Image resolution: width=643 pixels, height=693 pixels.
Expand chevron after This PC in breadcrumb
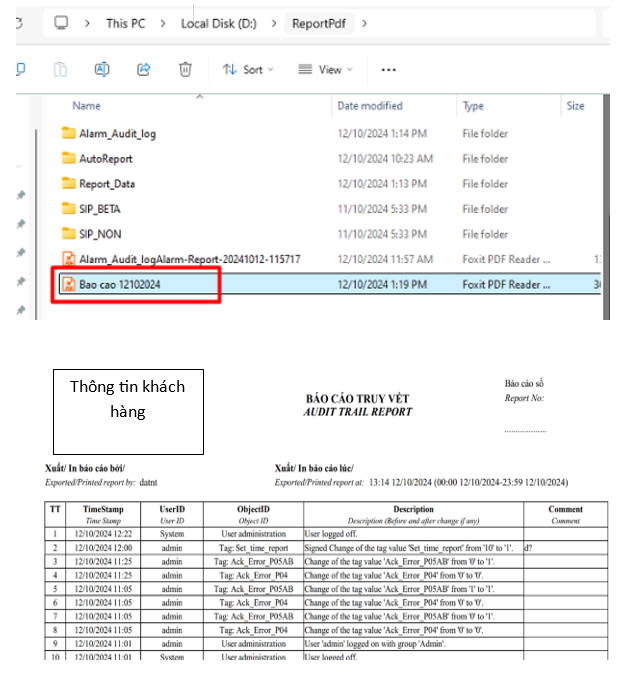(162, 23)
